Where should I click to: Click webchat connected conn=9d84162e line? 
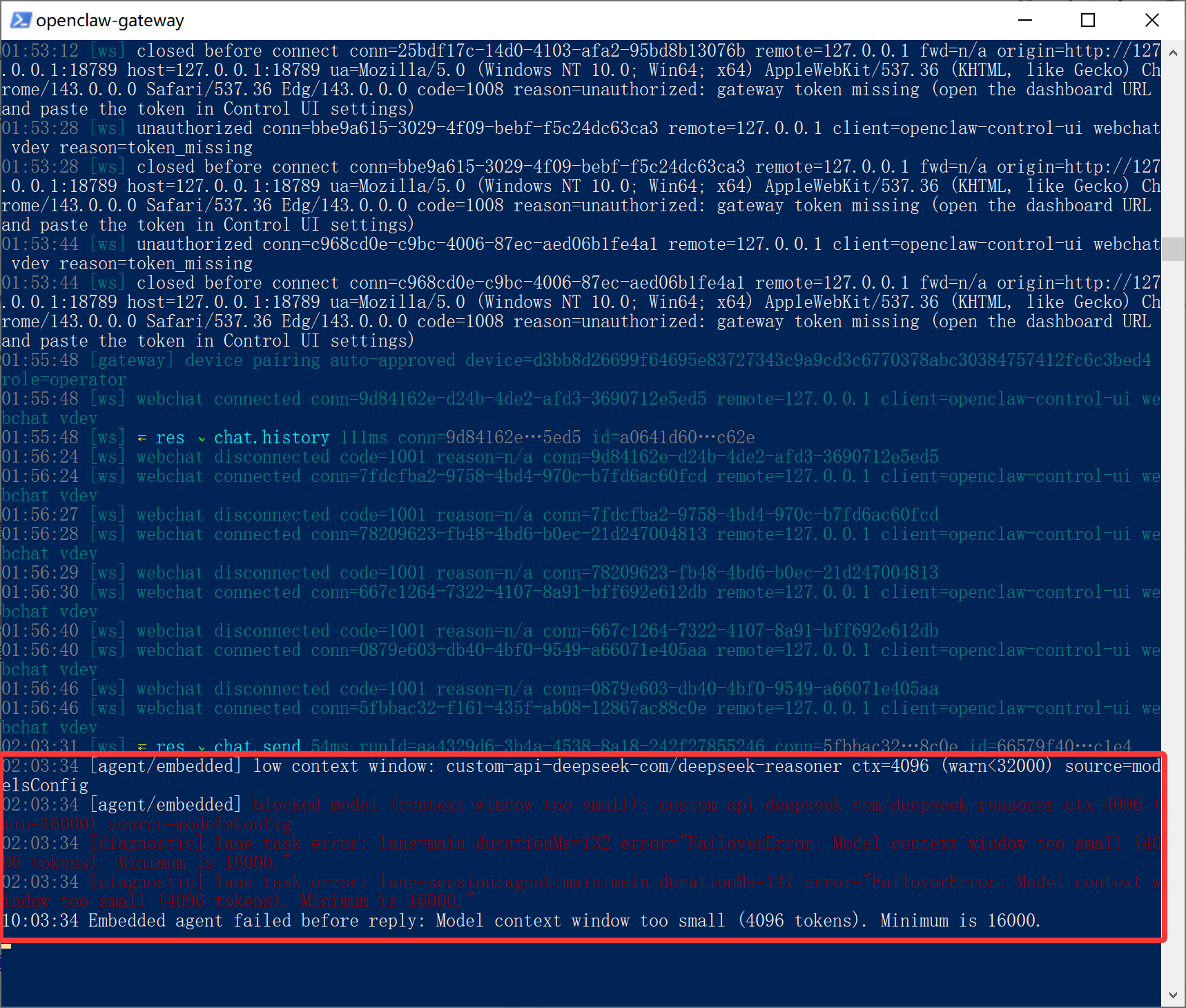click(x=581, y=408)
